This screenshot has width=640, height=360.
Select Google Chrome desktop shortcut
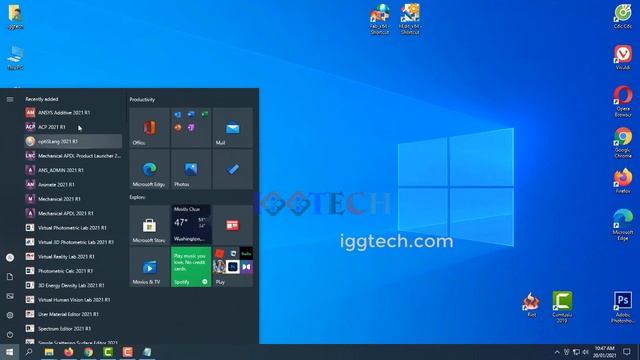coord(622,143)
